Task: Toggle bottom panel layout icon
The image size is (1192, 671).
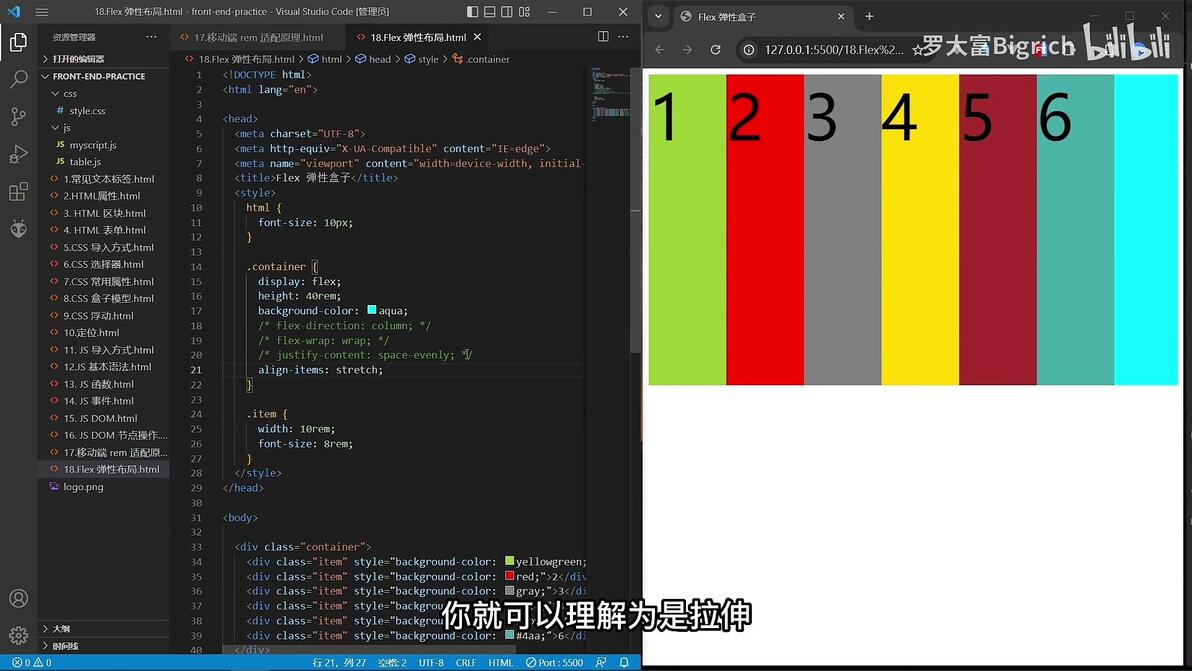Action: point(490,11)
